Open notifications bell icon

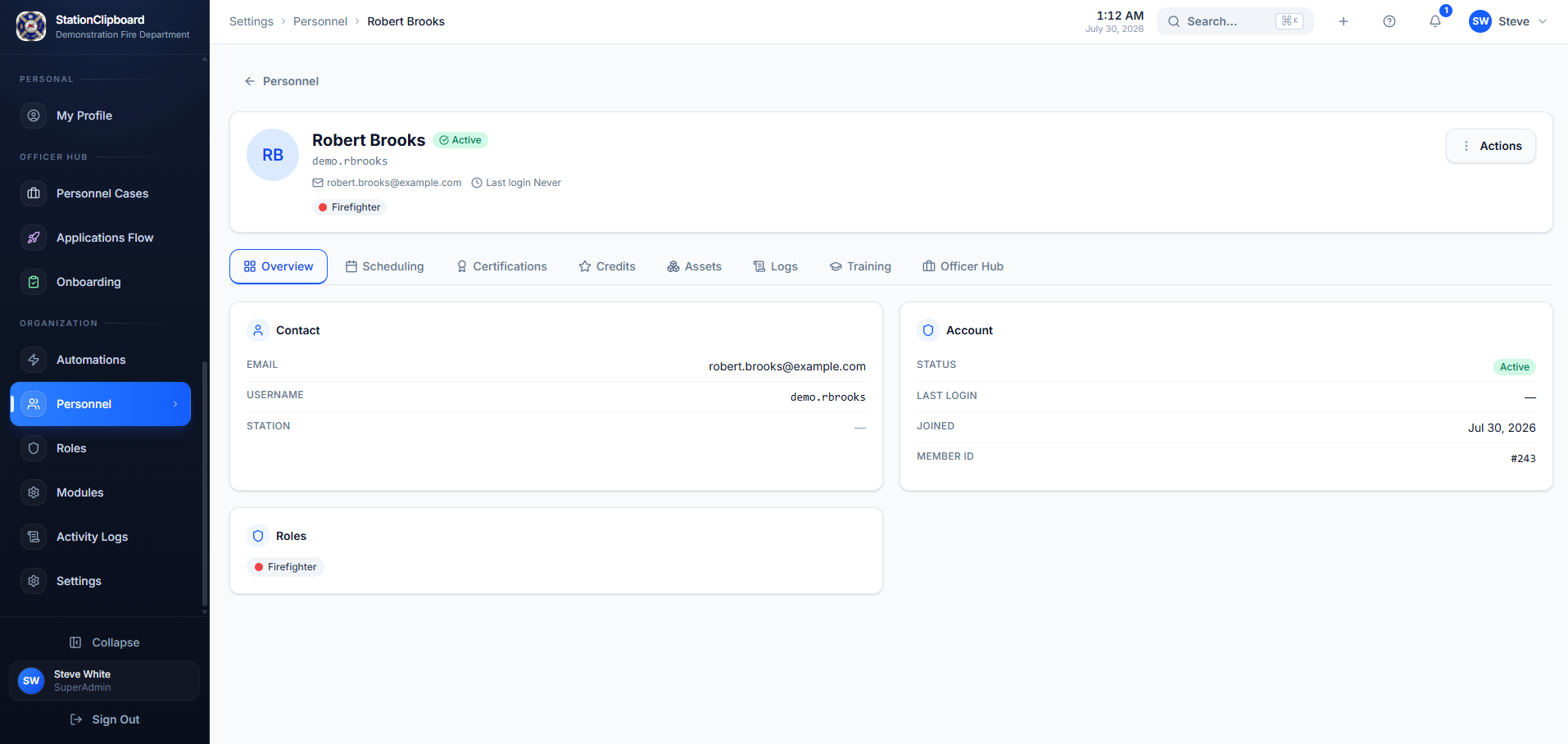tap(1435, 21)
